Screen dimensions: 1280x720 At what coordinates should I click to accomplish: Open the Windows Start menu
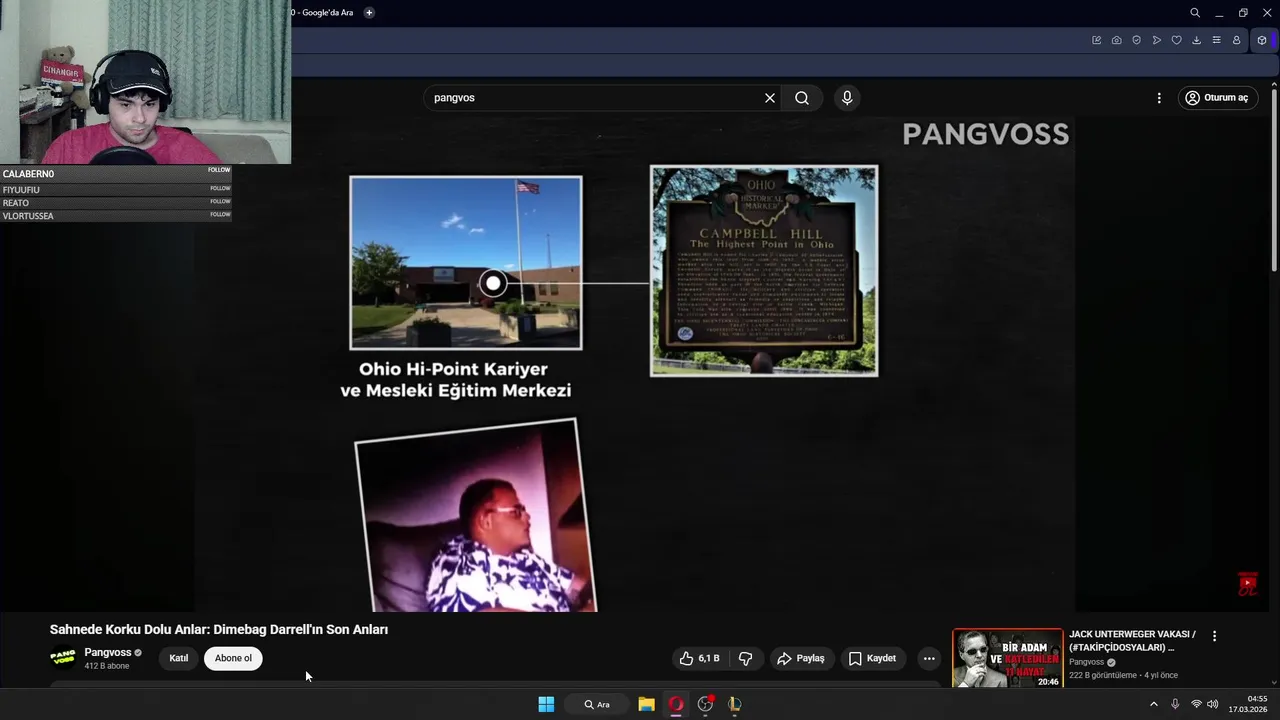pyautogui.click(x=546, y=704)
